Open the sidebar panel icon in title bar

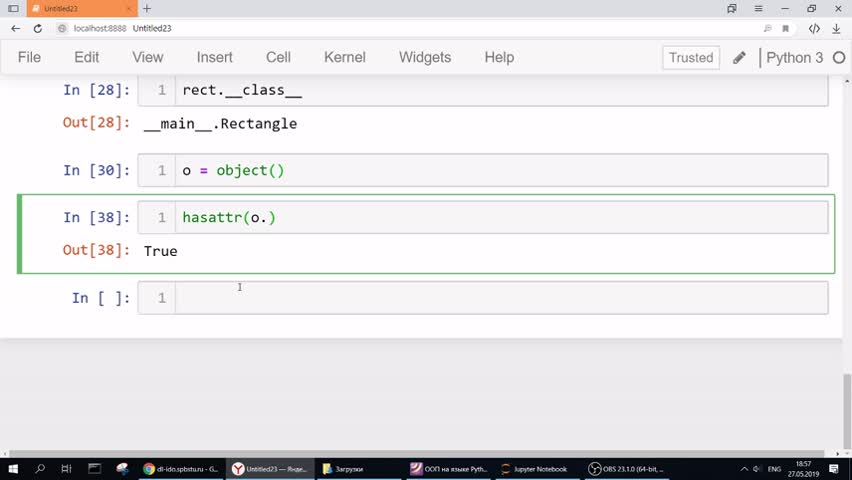pyautogui.click(x=13, y=9)
